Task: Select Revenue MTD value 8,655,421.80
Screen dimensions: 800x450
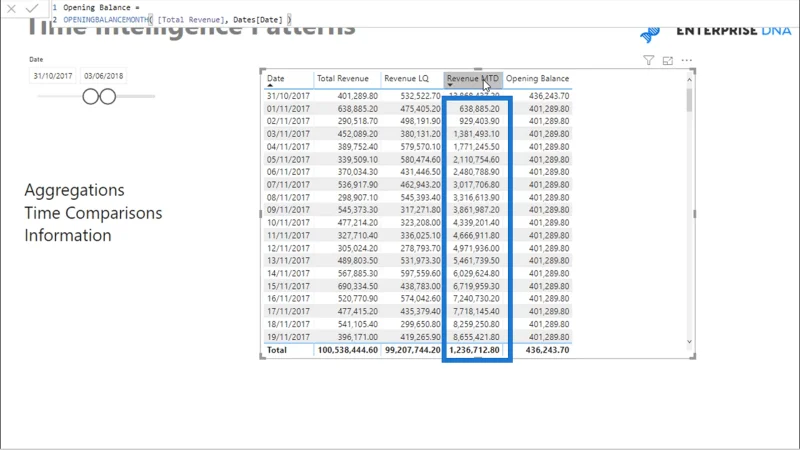Action: pos(477,337)
